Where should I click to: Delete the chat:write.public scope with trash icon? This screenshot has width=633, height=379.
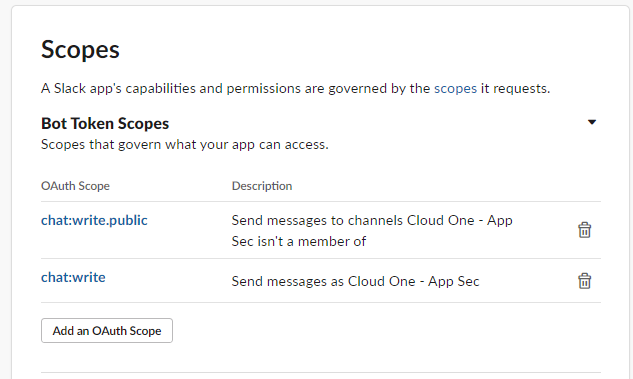pyautogui.click(x=585, y=230)
